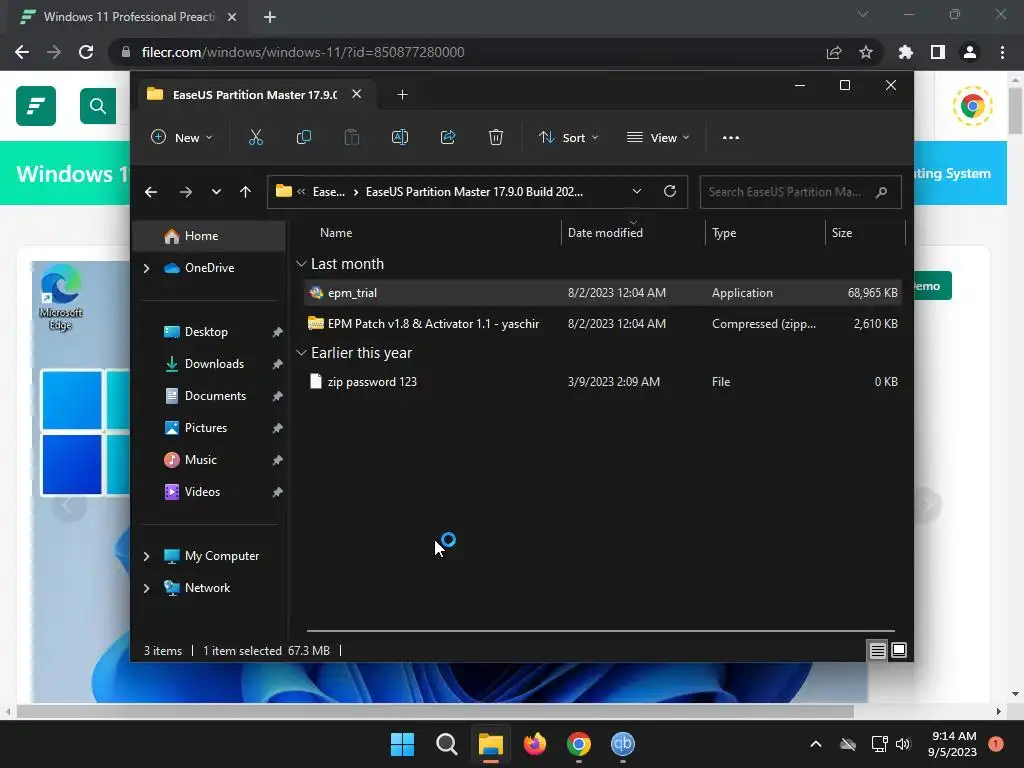Open Desktop quick access folder
Viewport: 1024px width, 768px height.
point(206,332)
